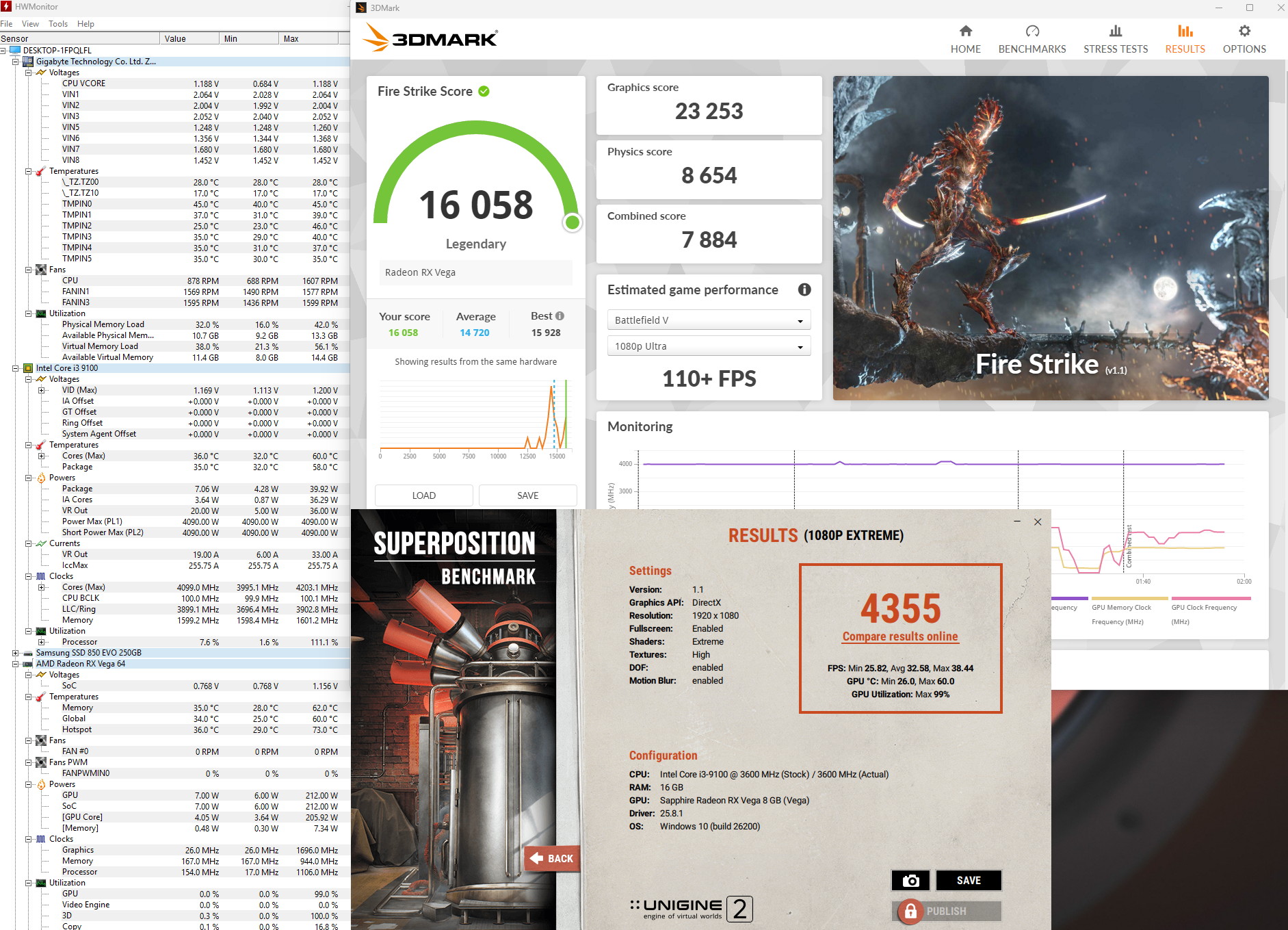This screenshot has height=930, width=1288.
Task: Open the Home icon in 3DMark
Action: point(965,31)
